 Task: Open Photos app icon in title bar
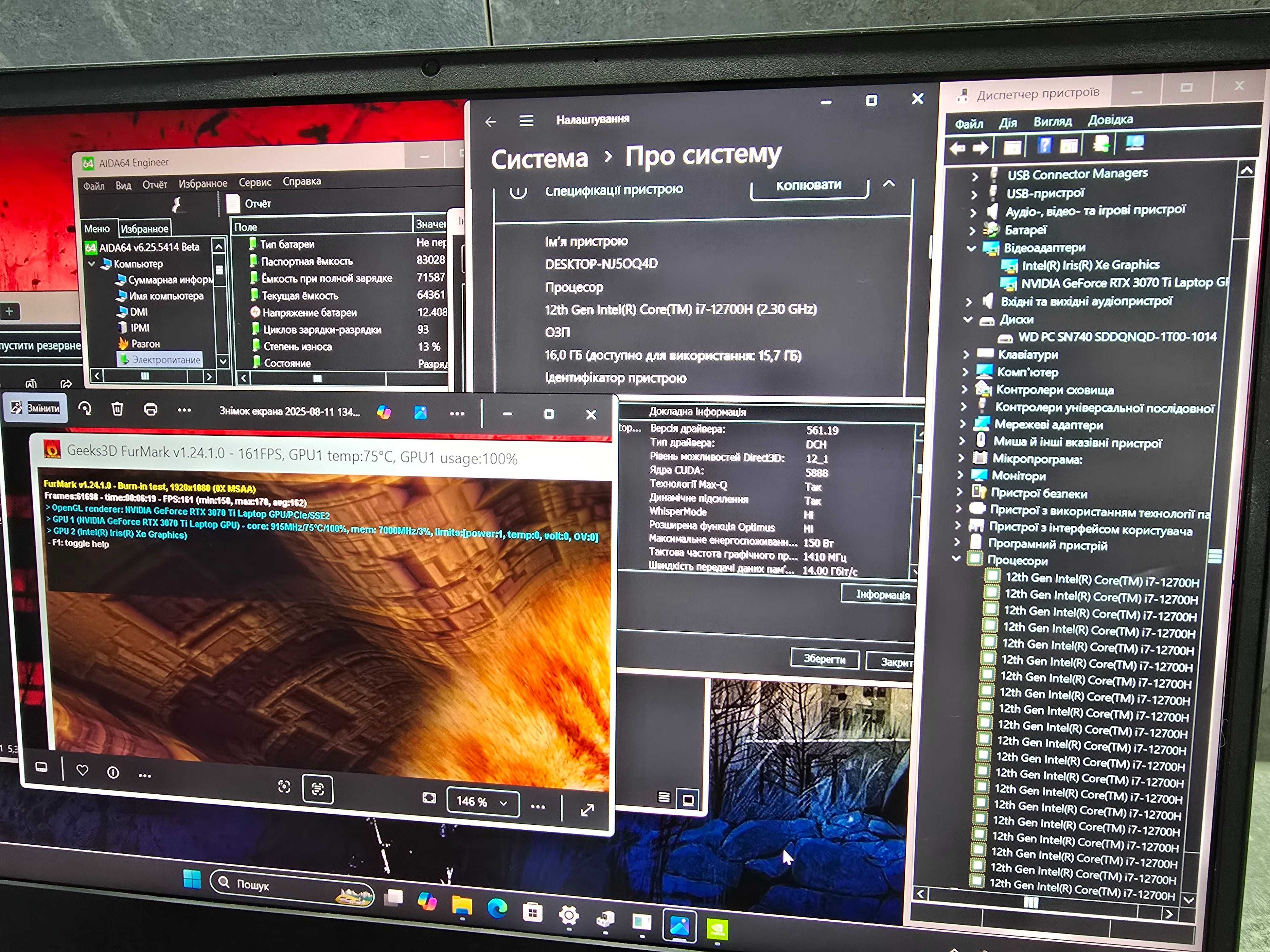tap(420, 413)
